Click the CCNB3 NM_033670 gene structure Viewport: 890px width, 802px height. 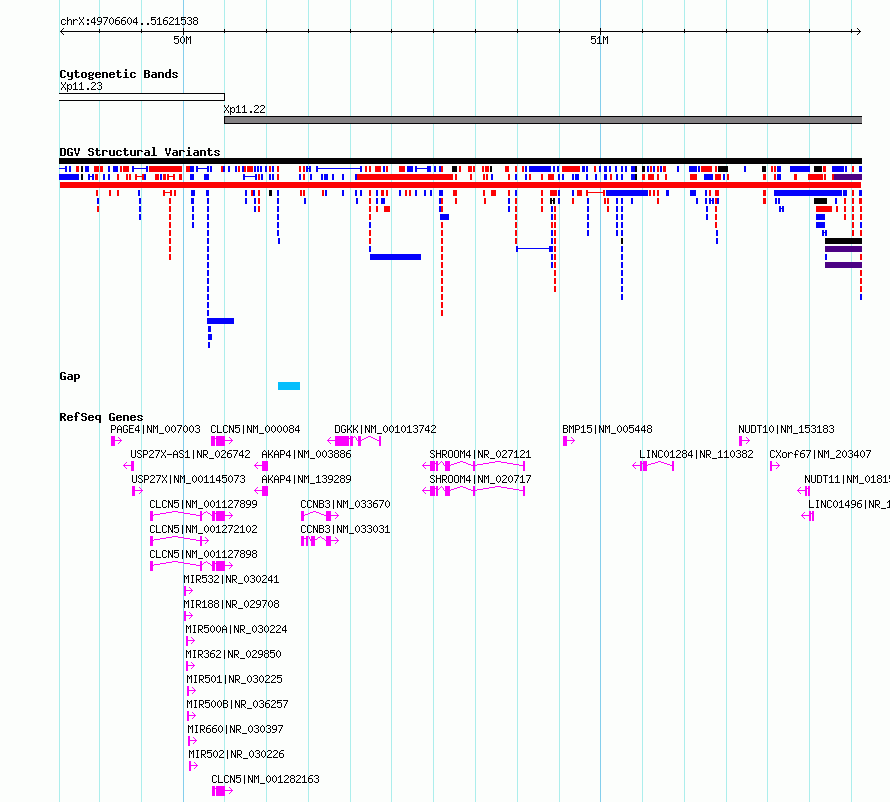click(320, 516)
